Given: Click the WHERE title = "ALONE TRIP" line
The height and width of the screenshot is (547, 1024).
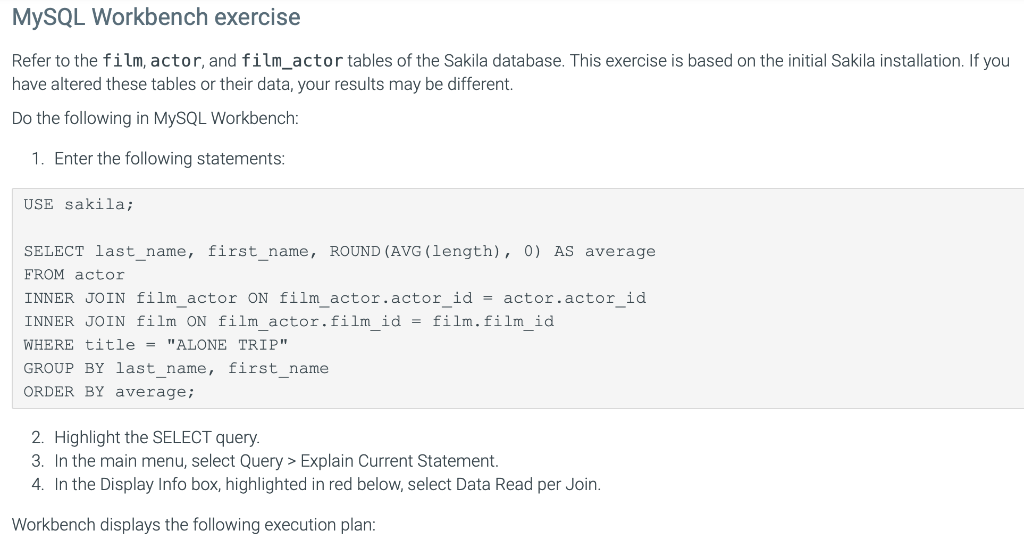Looking at the screenshot, I should [156, 345].
